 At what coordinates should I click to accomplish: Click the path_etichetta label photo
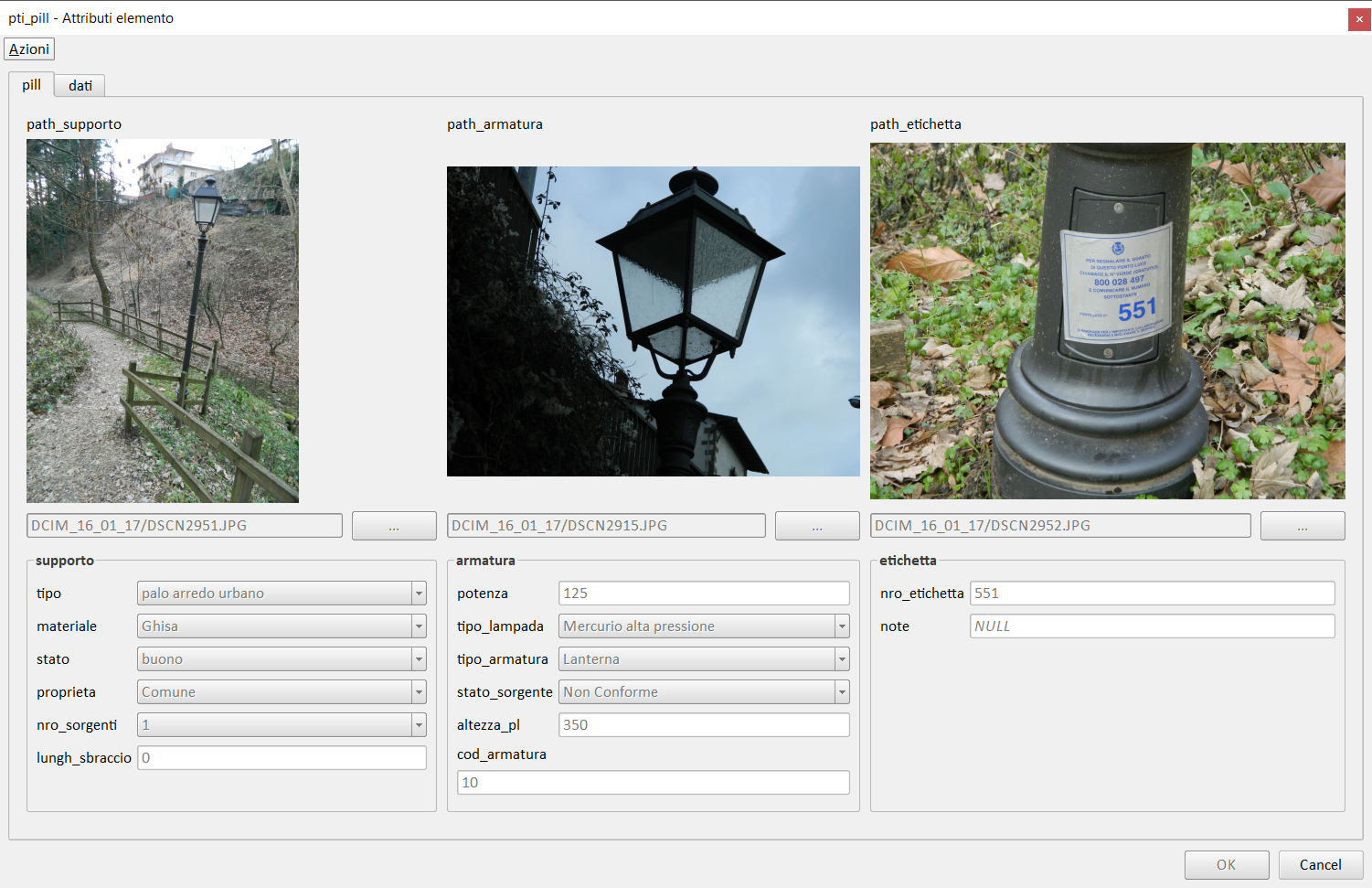point(1107,321)
